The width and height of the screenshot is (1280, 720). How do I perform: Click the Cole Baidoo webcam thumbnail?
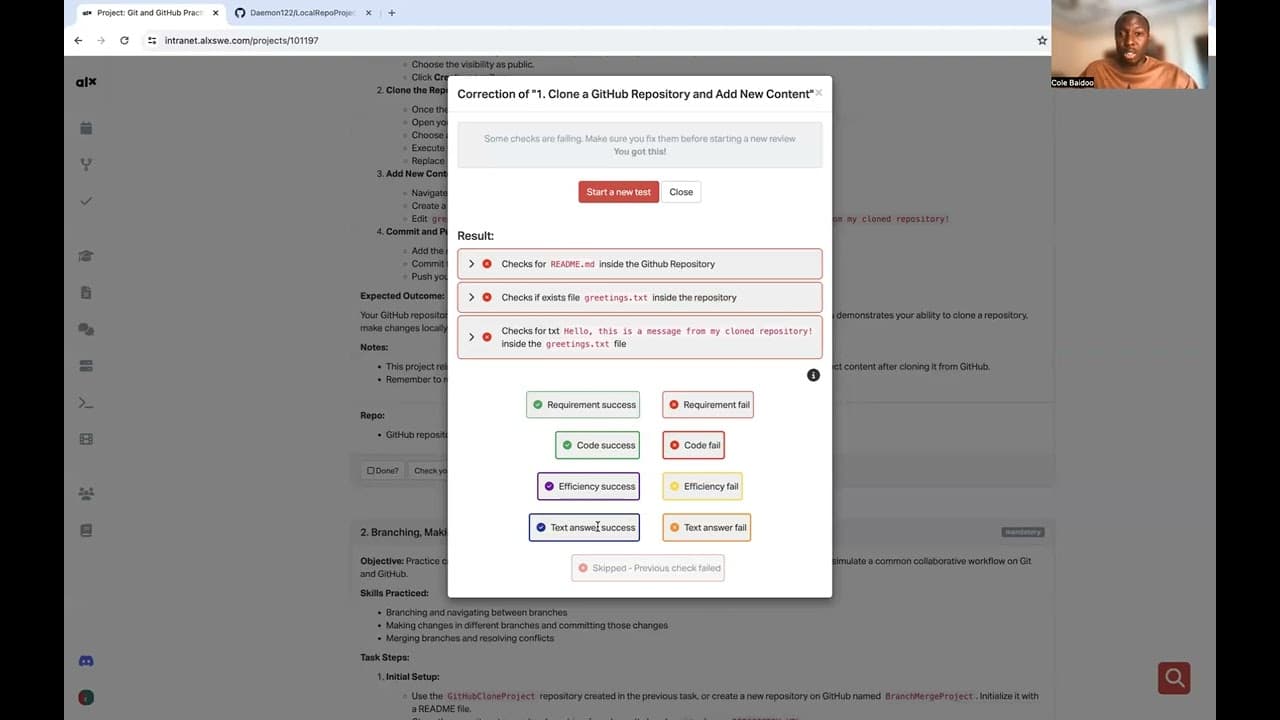1129,44
